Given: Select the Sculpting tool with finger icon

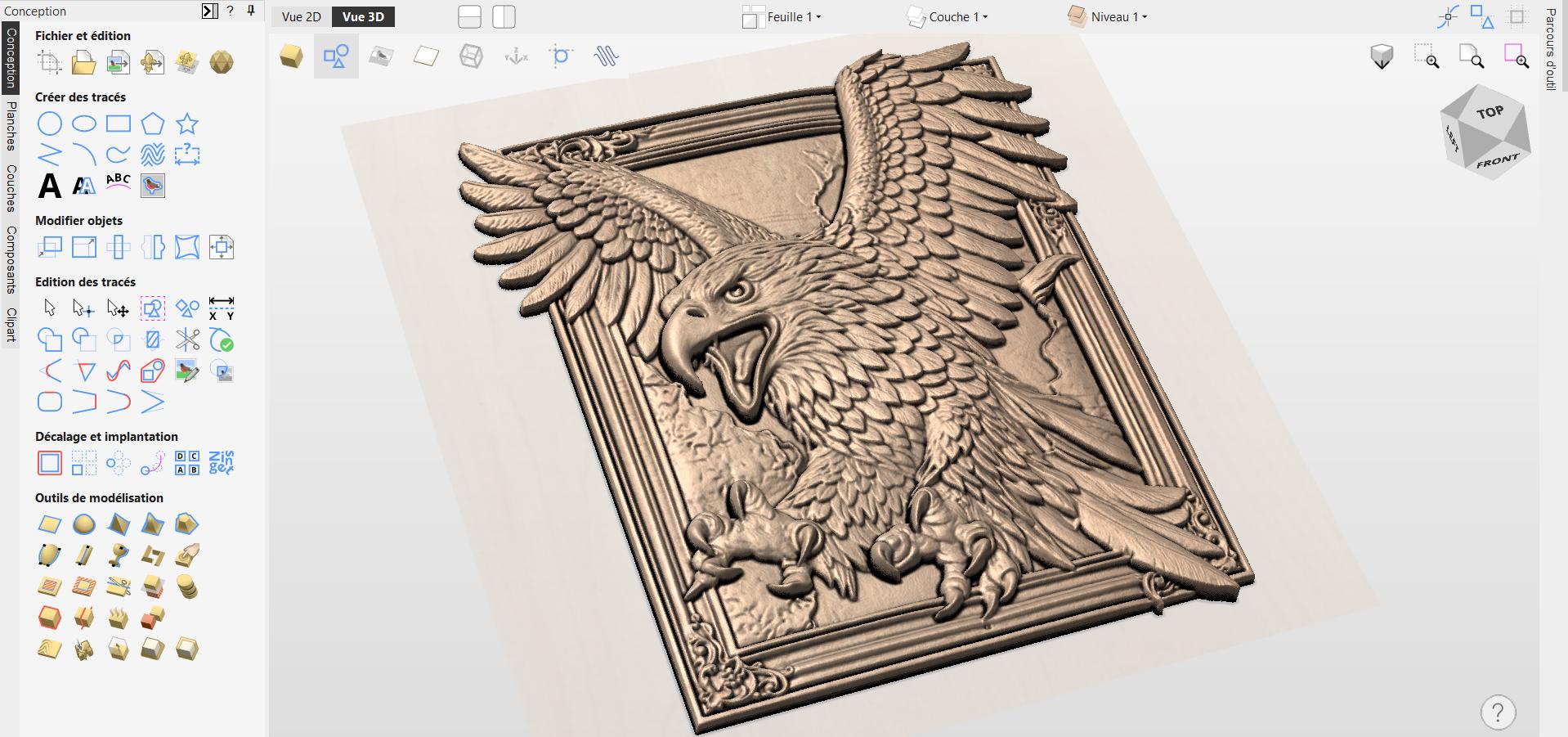Looking at the screenshot, I should [x=187, y=555].
